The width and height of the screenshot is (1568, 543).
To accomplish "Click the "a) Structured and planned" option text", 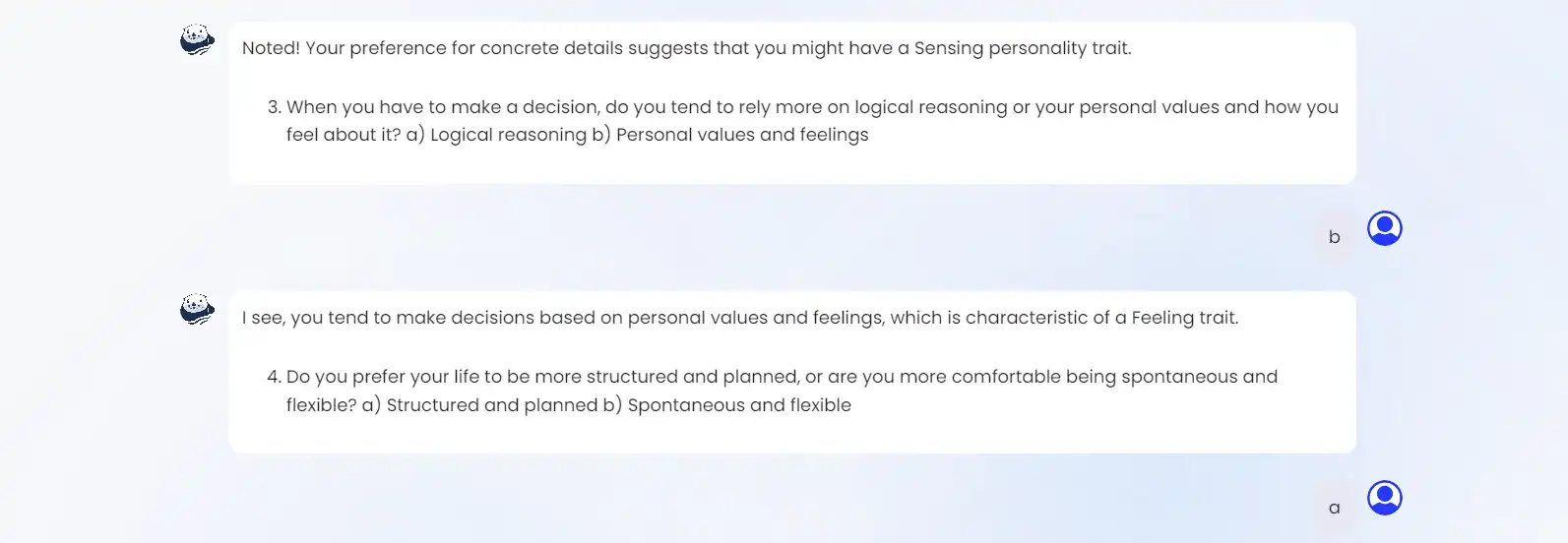I will (479, 405).
